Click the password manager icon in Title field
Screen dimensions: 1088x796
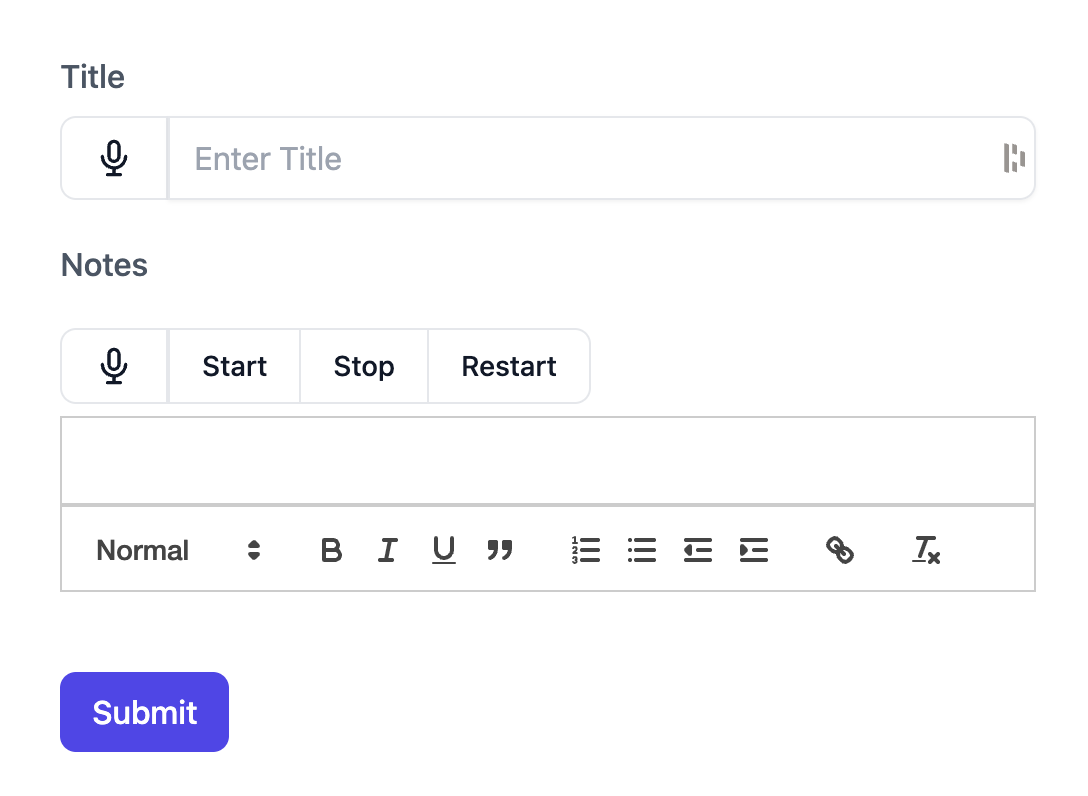(1014, 158)
